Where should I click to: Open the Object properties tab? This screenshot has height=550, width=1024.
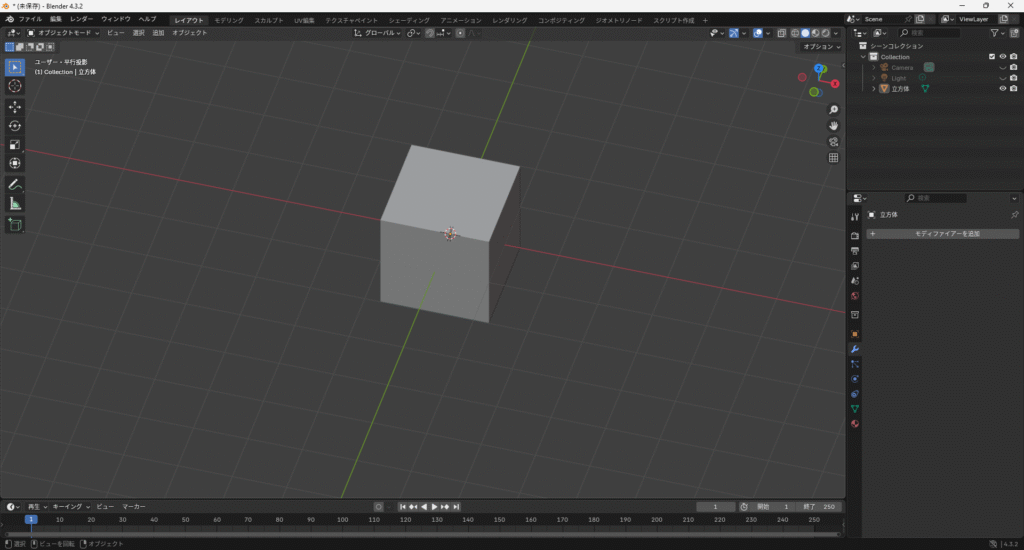[x=854, y=334]
